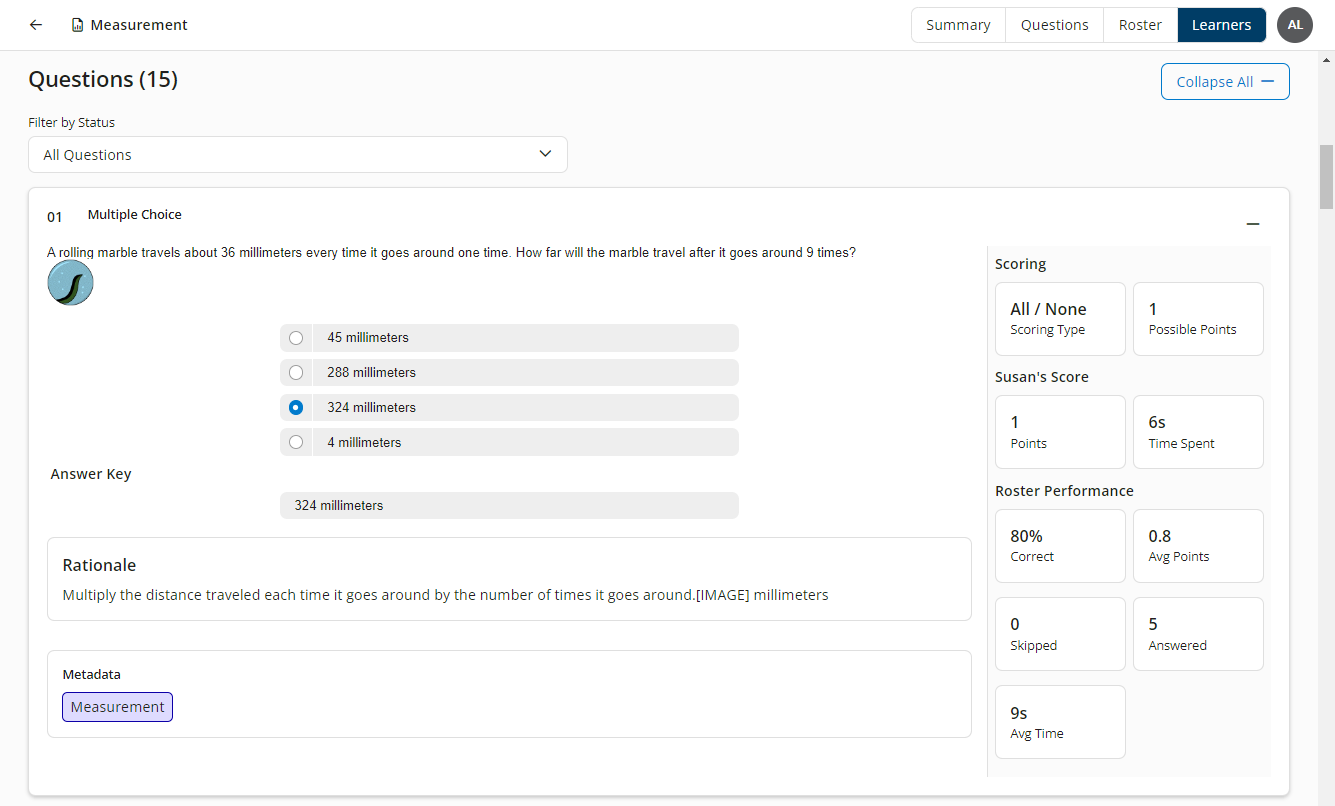Open the AL profile avatar
Viewport: 1335px width, 806px height.
pos(1295,24)
